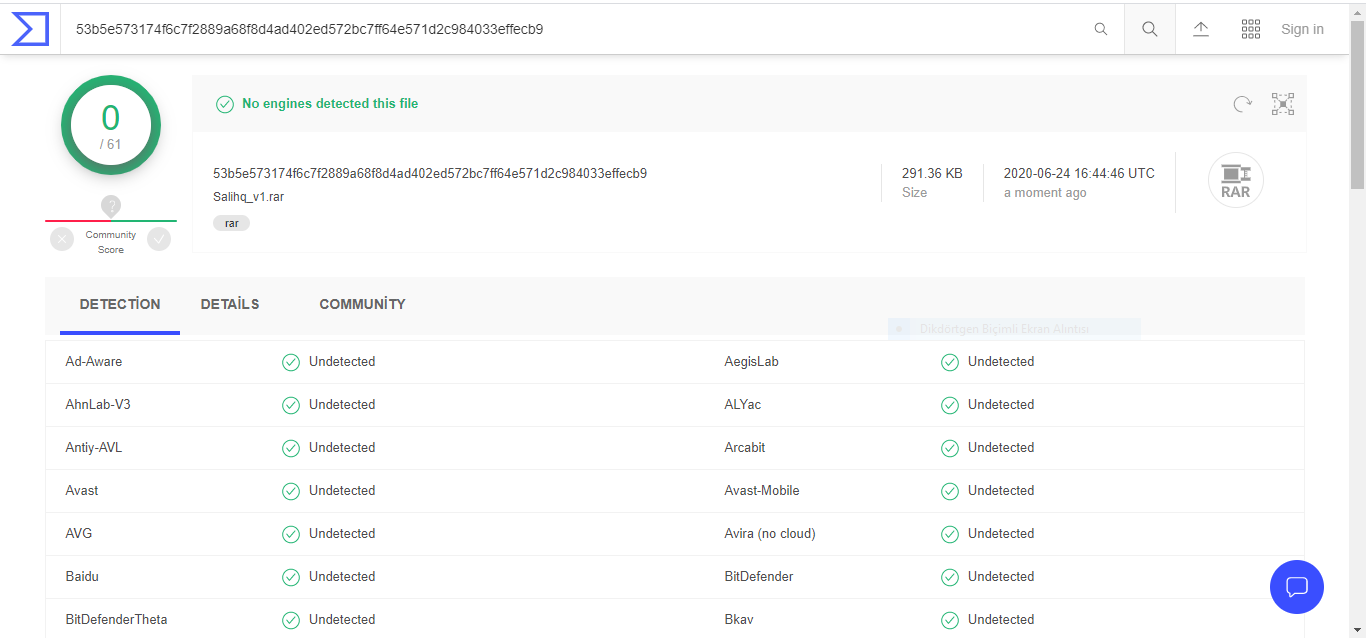The height and width of the screenshot is (638, 1366).
Task: Click the Undetected check icon for BitDefender
Action: pos(950,577)
